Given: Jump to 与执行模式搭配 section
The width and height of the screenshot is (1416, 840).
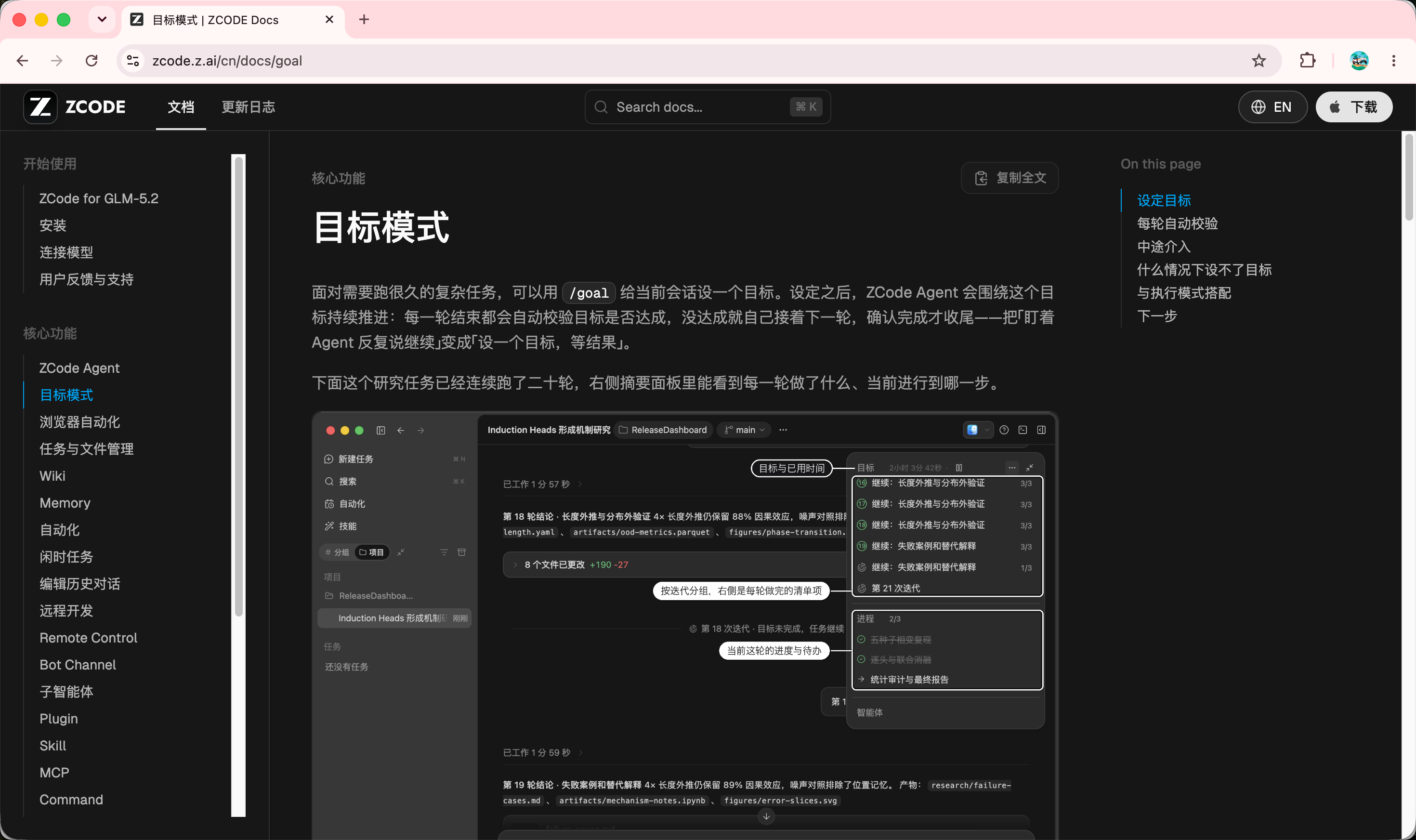Looking at the screenshot, I should [1184, 293].
